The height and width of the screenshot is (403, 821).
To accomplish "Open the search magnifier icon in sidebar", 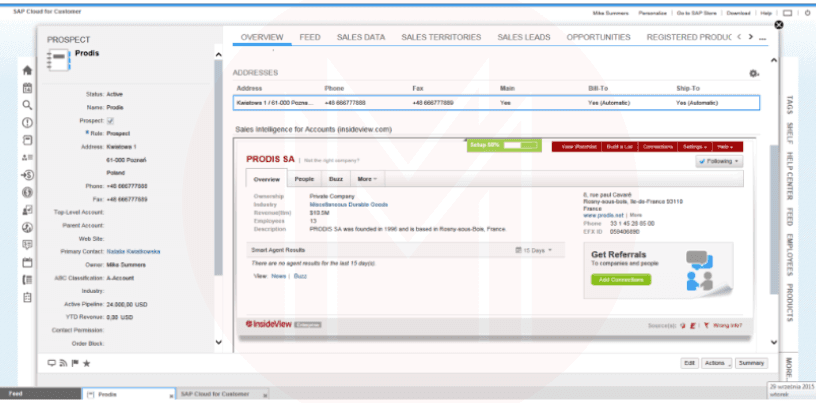I will (27, 105).
